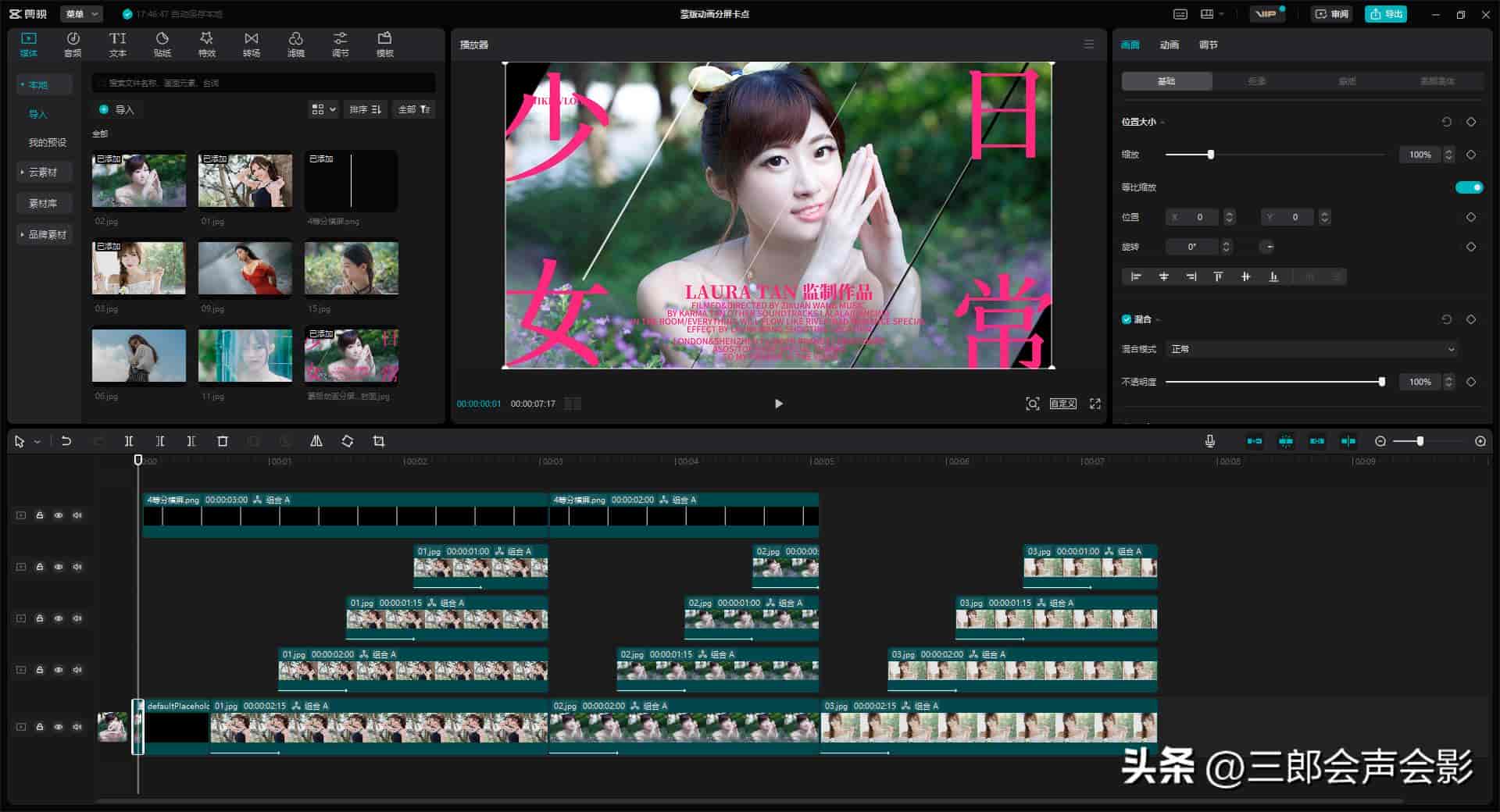Click the 导出 export button
This screenshot has width=1500, height=812.
tap(1386, 14)
